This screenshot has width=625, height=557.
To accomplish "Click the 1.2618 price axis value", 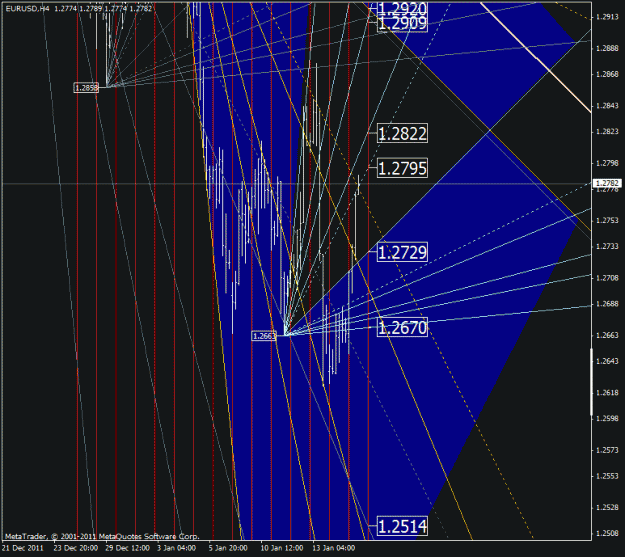I will click(607, 393).
